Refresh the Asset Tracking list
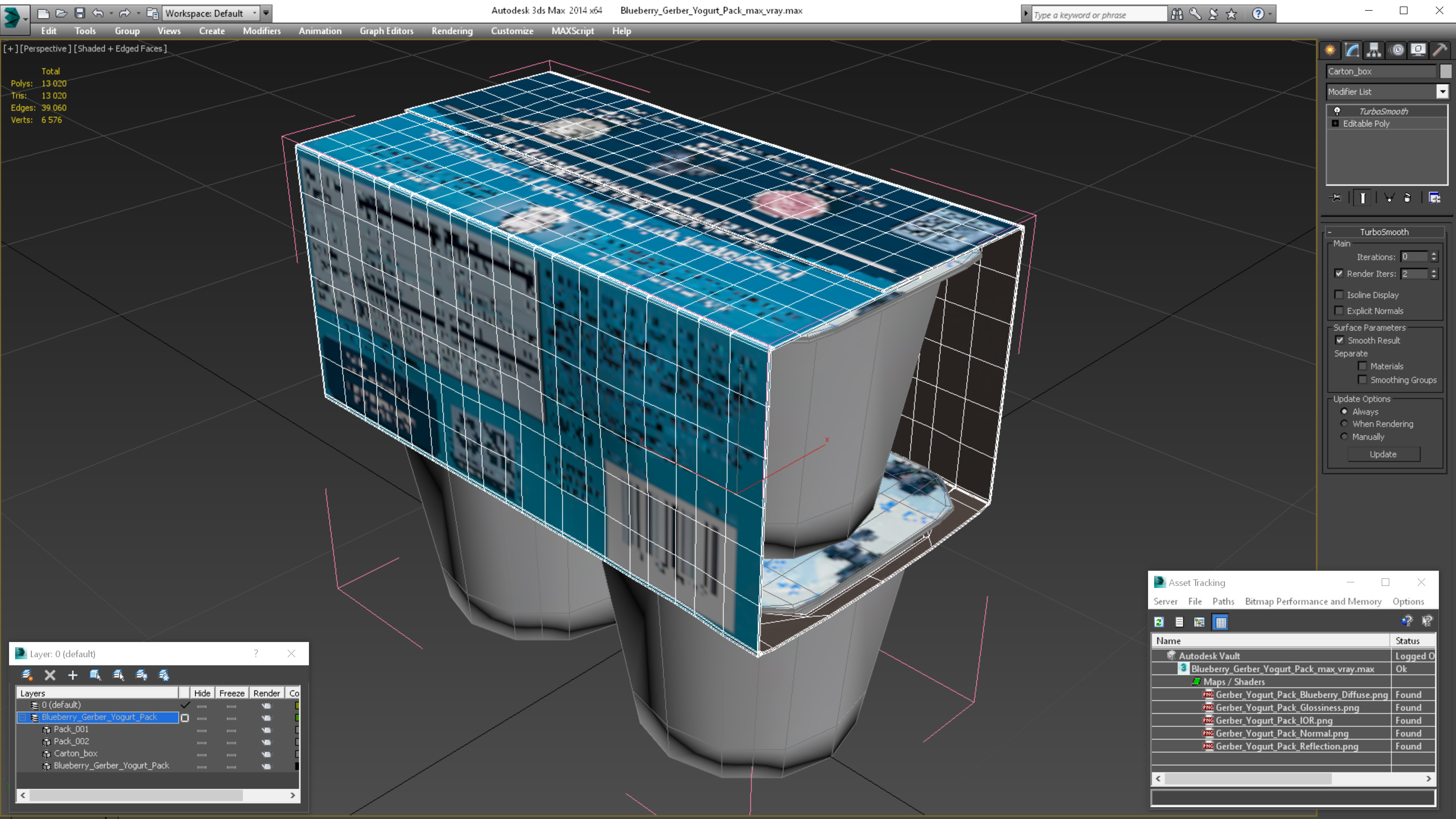Viewport: 1456px width, 819px height. coord(1159,622)
